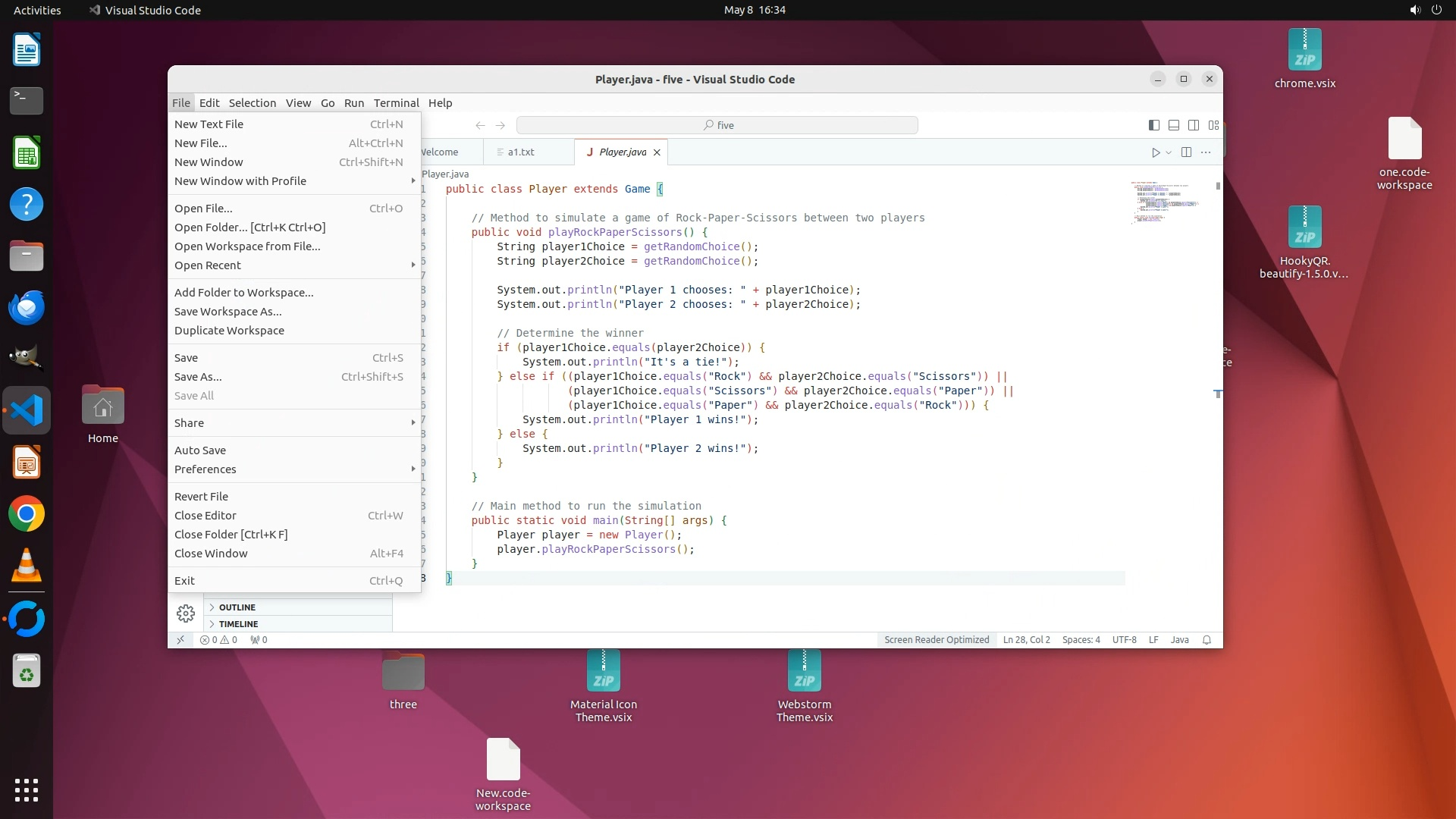
Task: Open errors and warnings status indicator
Action: click(x=218, y=640)
